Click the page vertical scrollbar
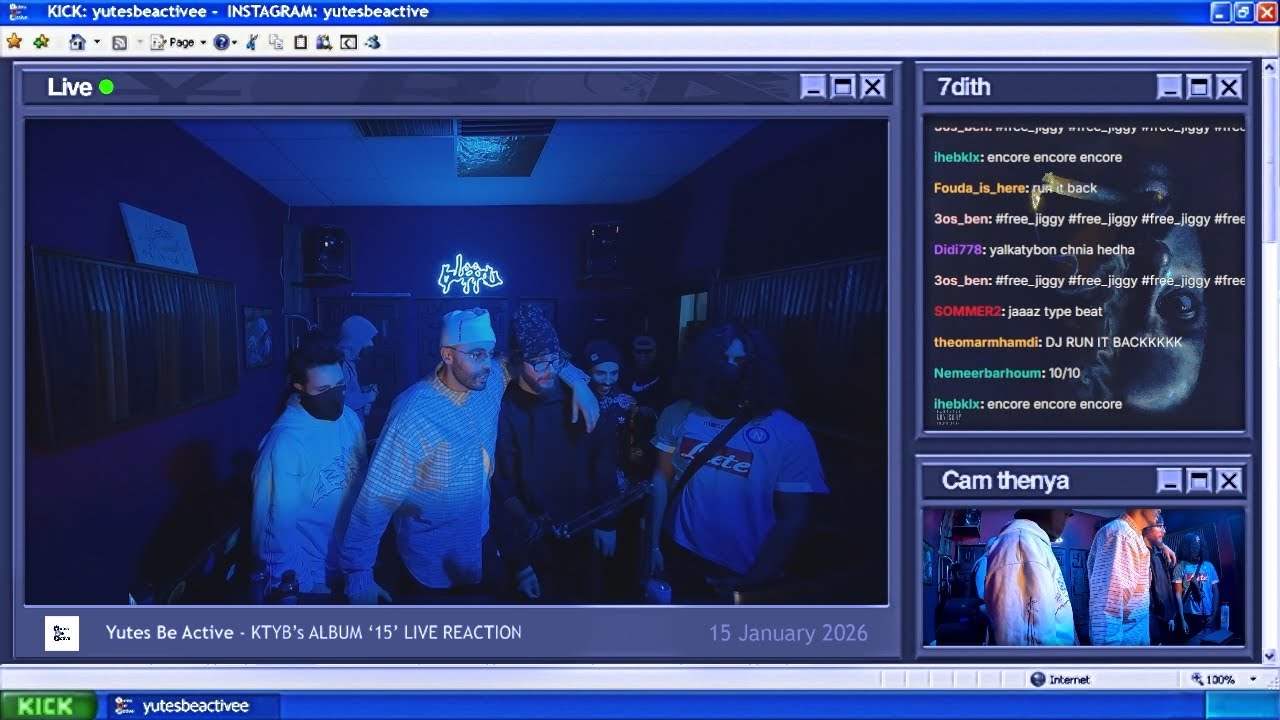 (x=1271, y=362)
